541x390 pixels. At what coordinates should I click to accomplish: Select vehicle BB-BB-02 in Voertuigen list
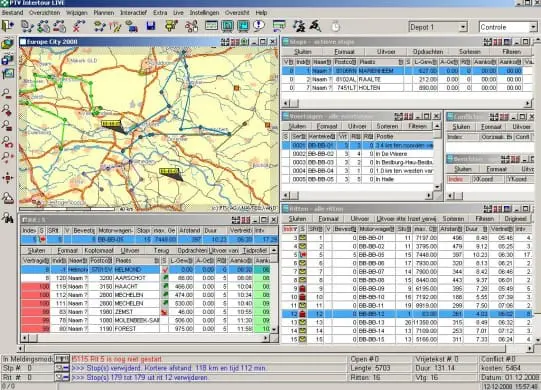click(357, 154)
